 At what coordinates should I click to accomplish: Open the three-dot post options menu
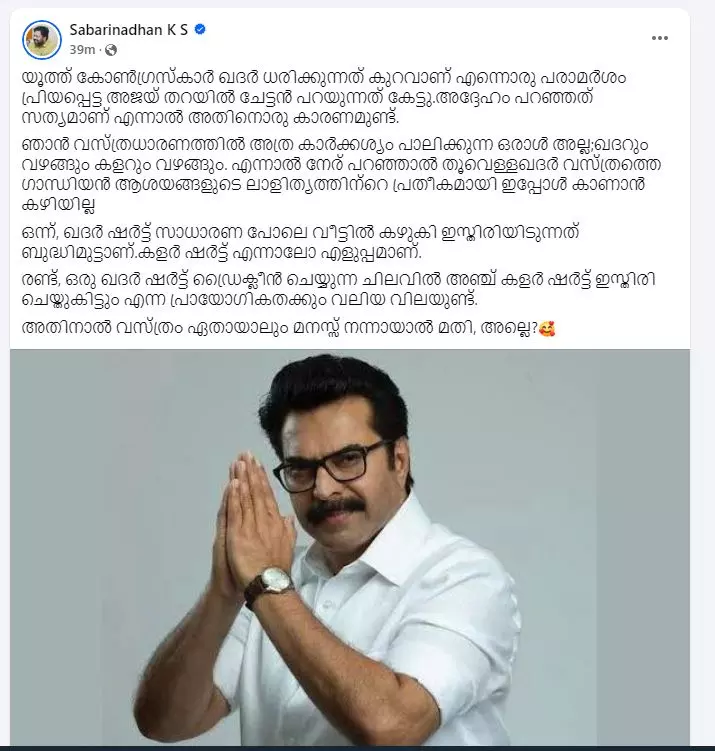659,38
